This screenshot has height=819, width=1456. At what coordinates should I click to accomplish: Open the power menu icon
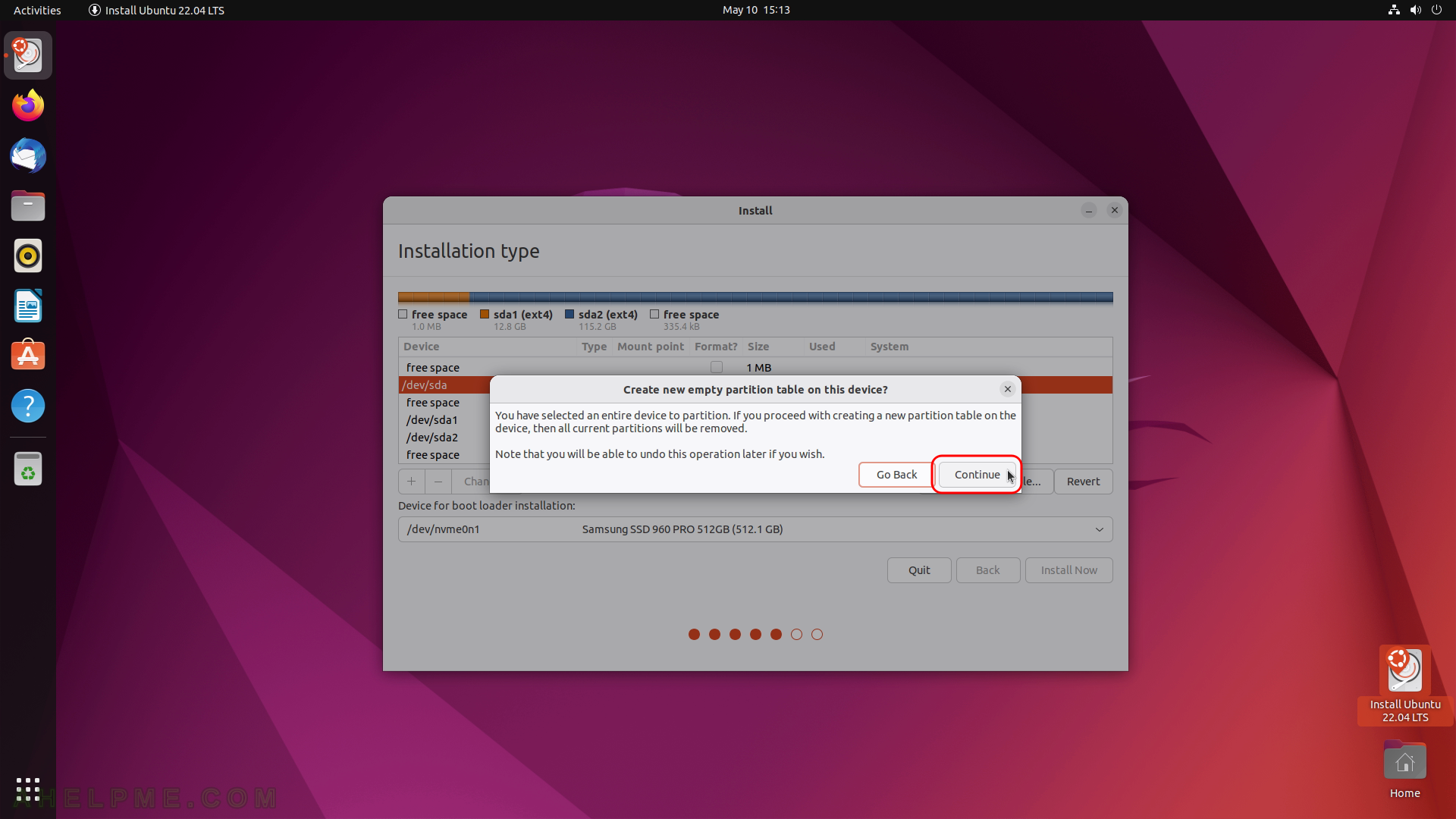click(x=1436, y=10)
